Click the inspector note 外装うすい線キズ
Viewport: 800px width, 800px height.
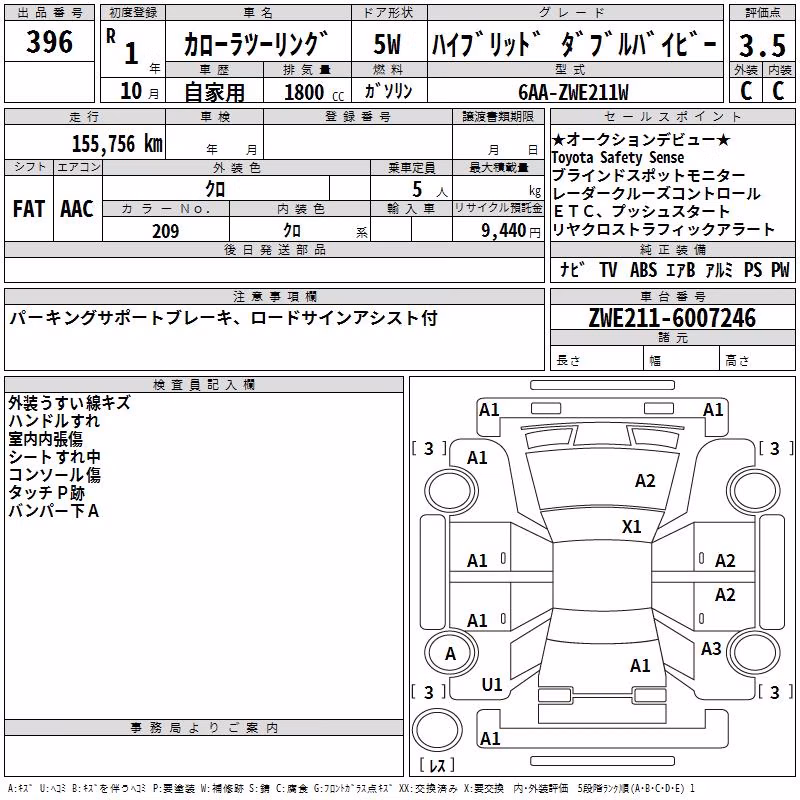pos(69,403)
